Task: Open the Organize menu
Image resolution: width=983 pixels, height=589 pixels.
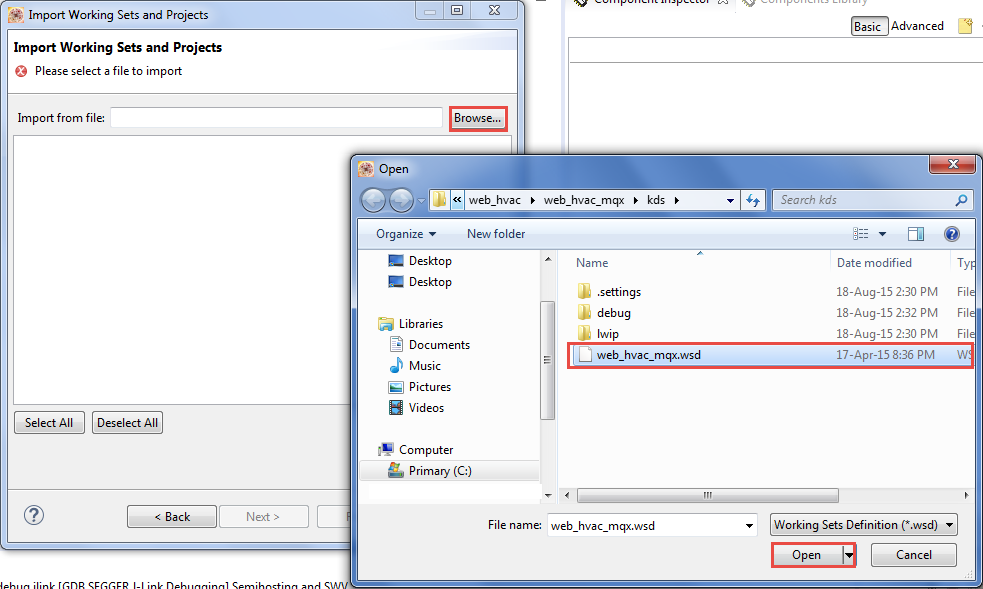Action: [x=406, y=234]
